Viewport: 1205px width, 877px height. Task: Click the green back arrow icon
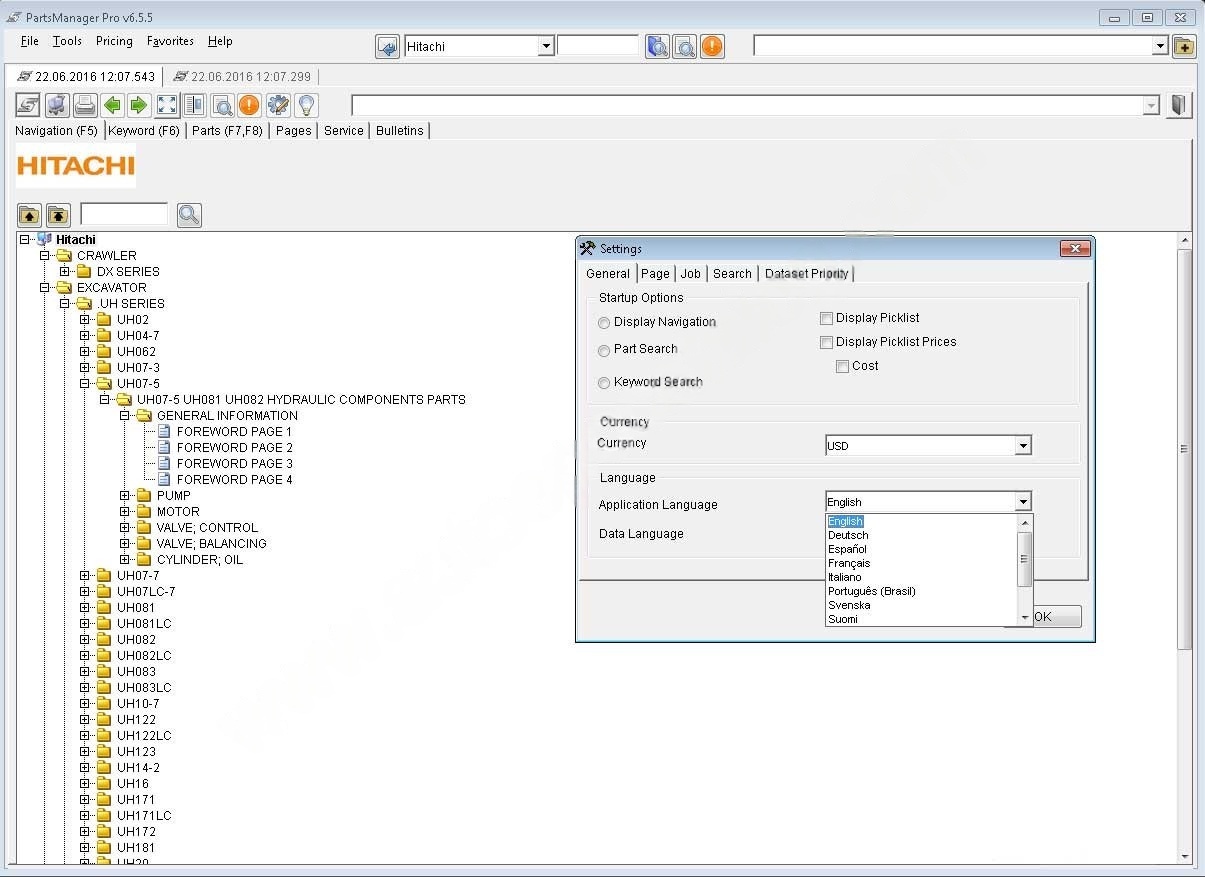point(112,105)
